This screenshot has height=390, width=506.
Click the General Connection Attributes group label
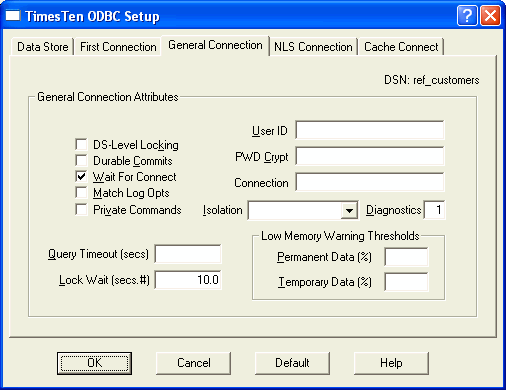[108, 97]
